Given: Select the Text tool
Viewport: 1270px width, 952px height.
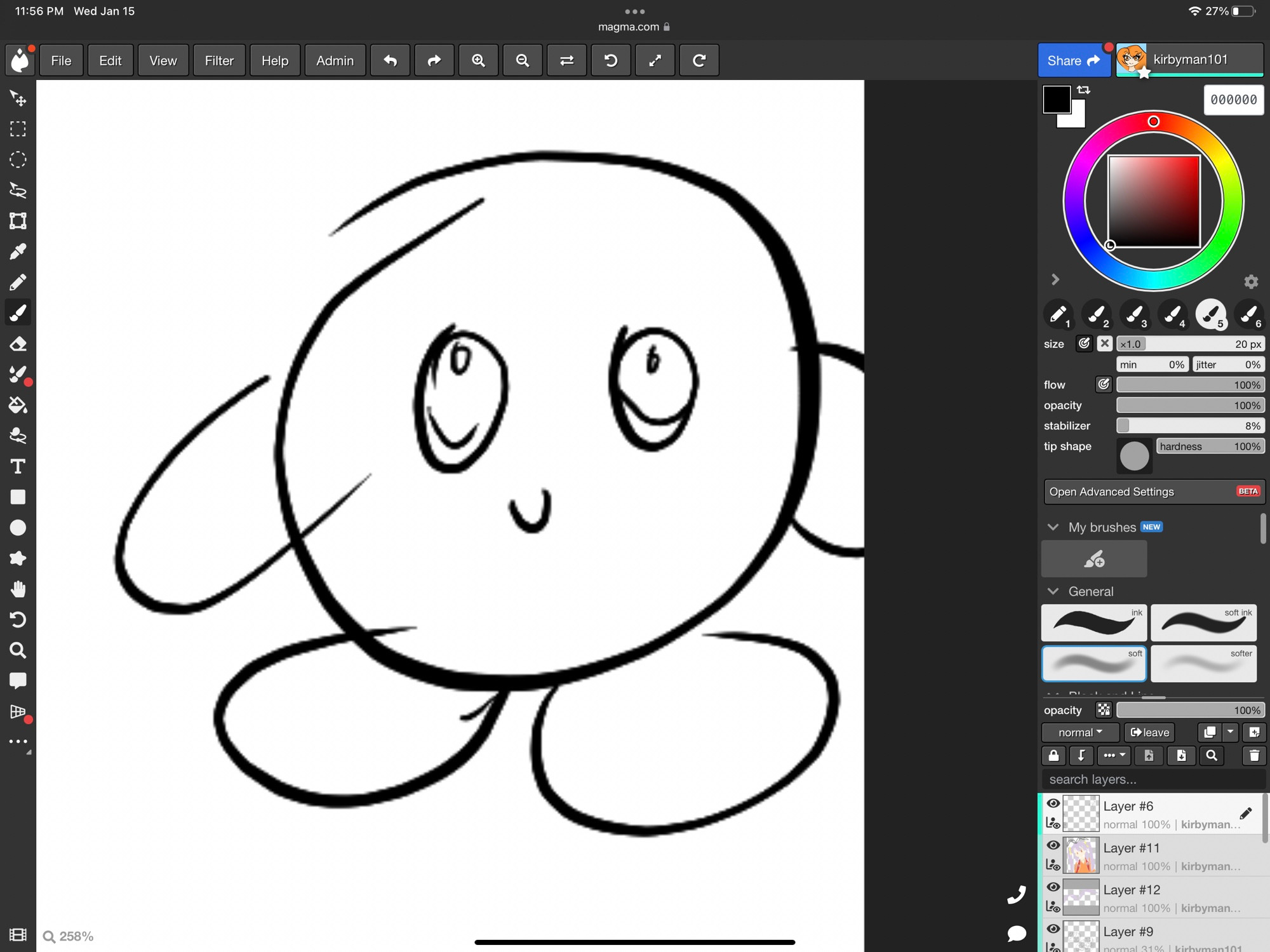Looking at the screenshot, I should click(18, 467).
